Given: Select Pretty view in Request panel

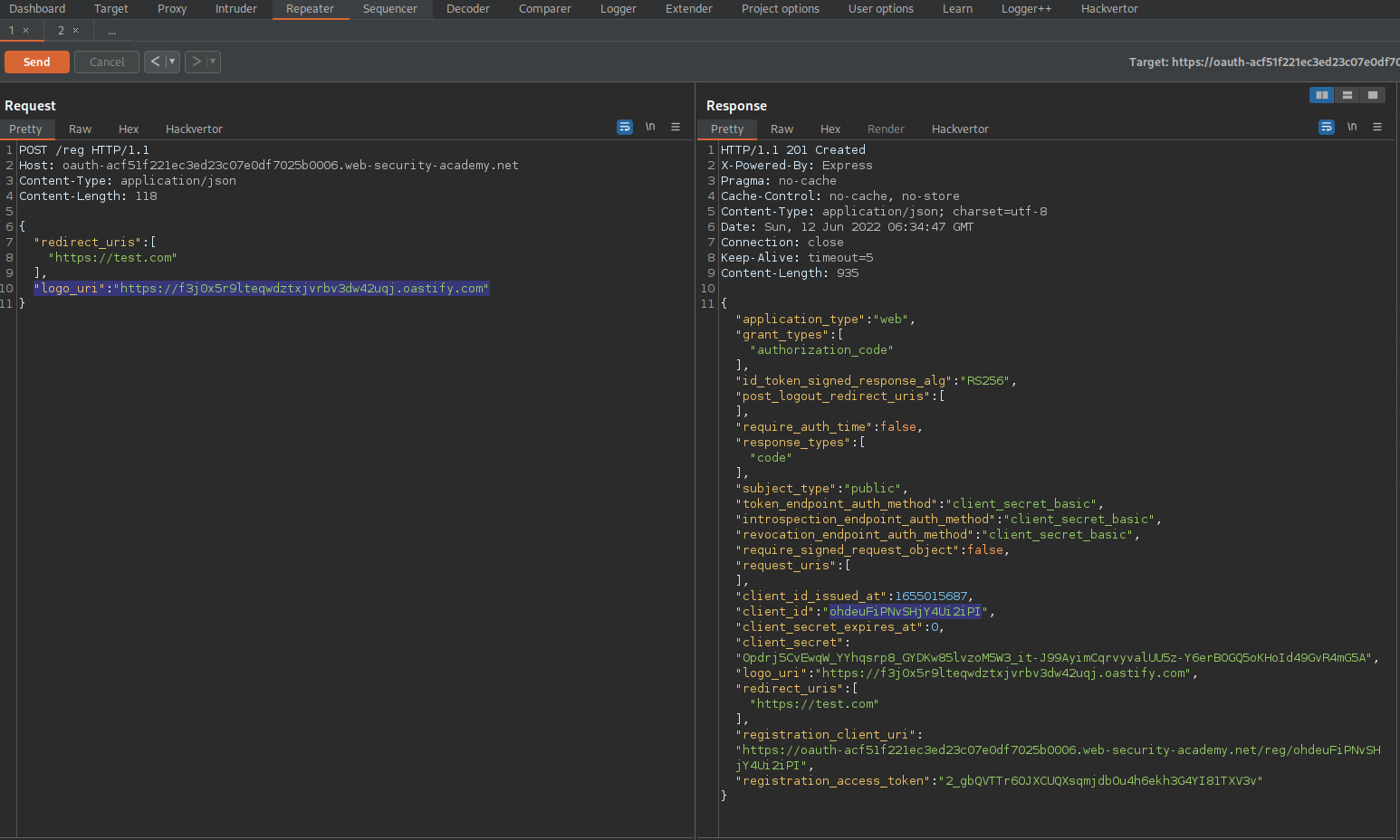Looking at the screenshot, I should tap(26, 129).
